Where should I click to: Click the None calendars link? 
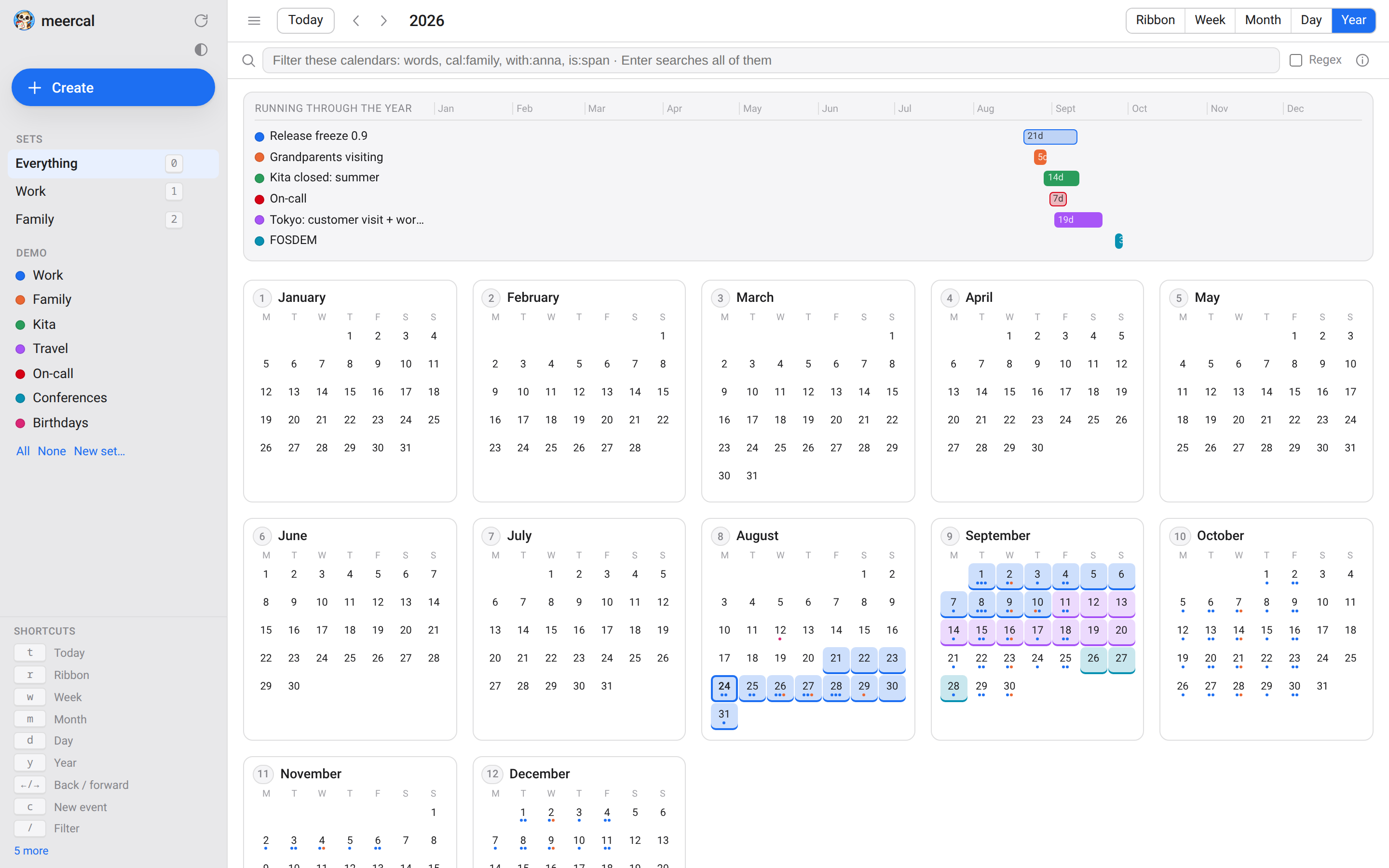[x=52, y=451]
